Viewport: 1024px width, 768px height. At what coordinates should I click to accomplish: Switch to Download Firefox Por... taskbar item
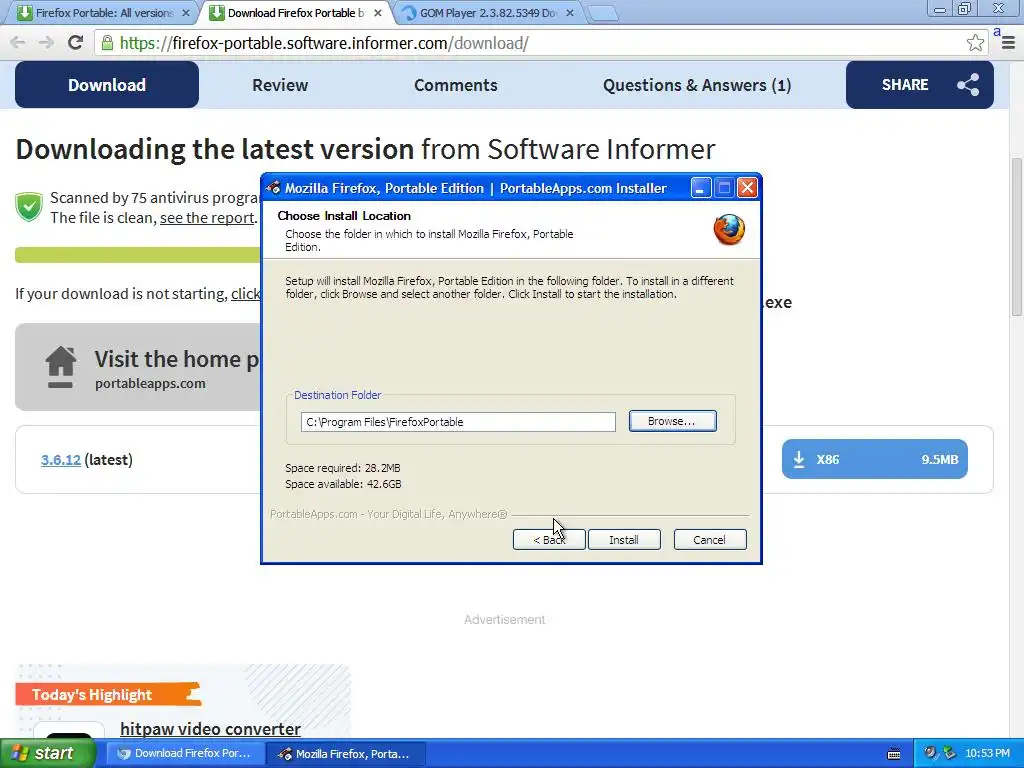[x=184, y=754]
